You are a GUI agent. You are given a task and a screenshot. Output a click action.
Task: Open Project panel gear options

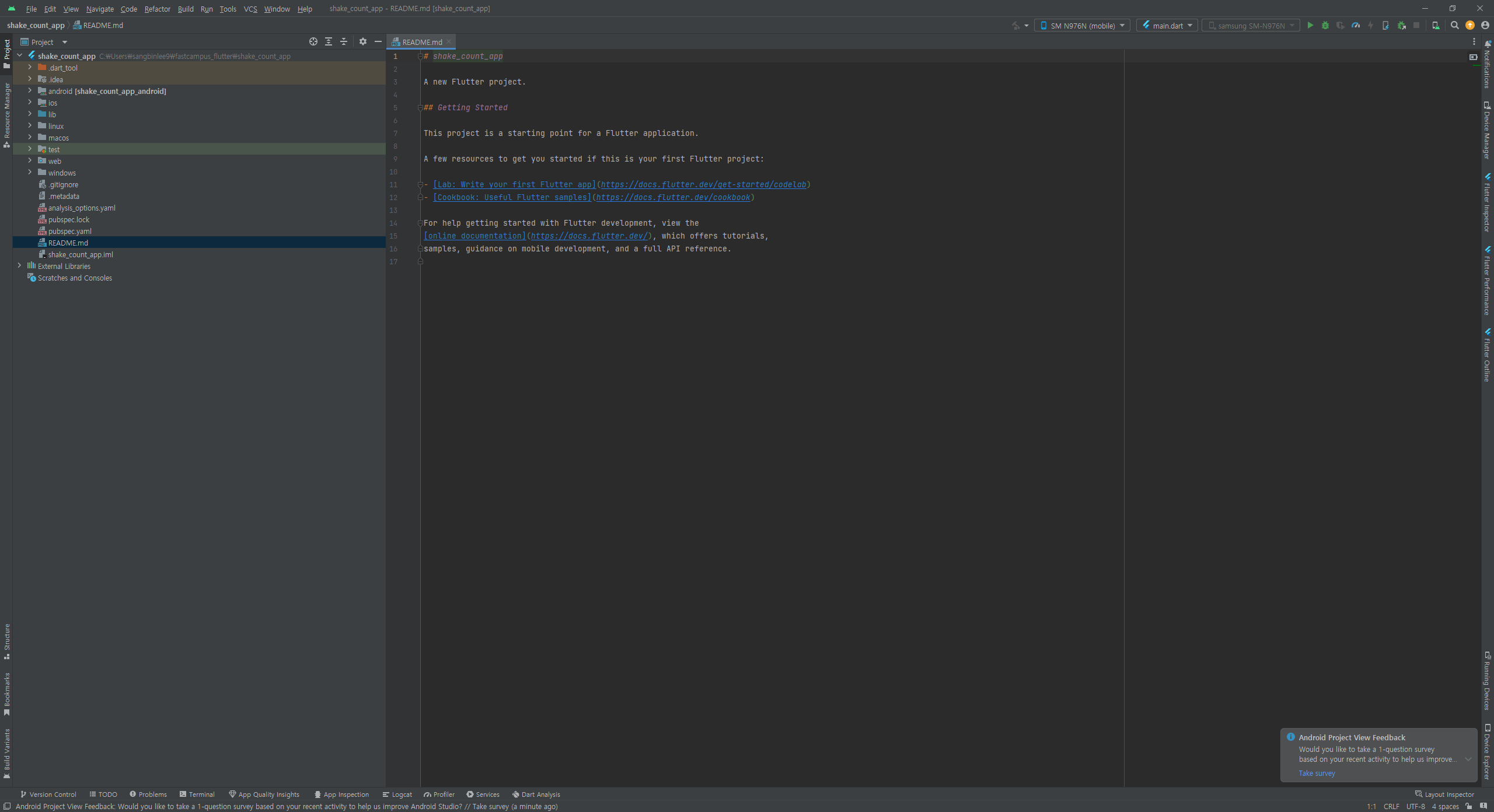[x=363, y=41]
